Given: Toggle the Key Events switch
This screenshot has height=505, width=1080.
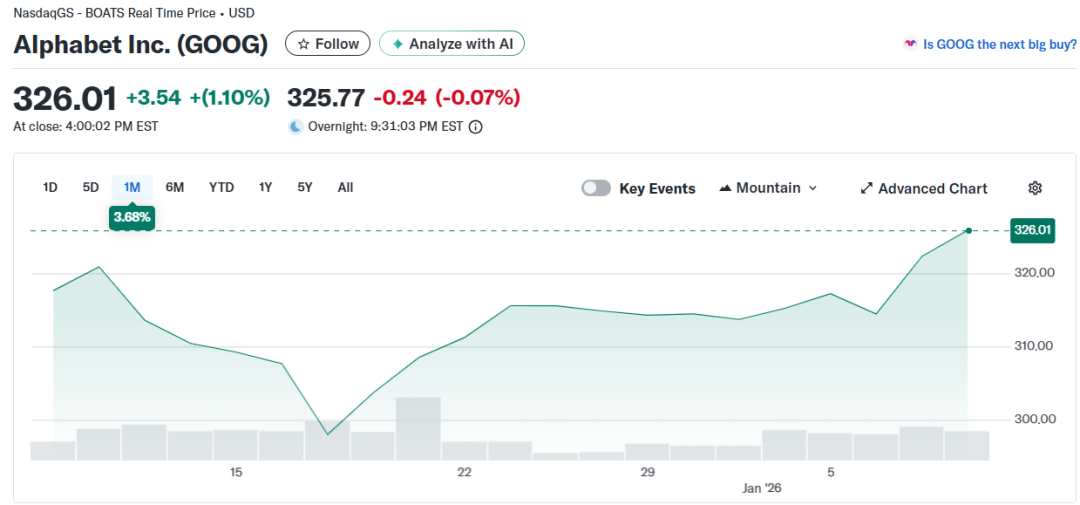Looking at the screenshot, I should [x=596, y=188].
